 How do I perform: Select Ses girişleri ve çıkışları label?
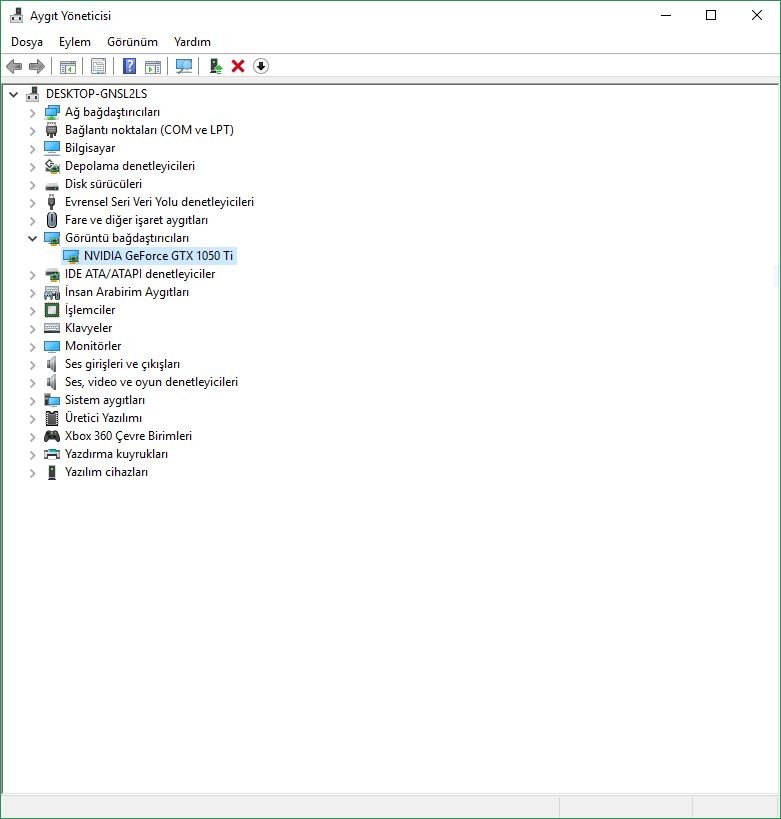[122, 364]
